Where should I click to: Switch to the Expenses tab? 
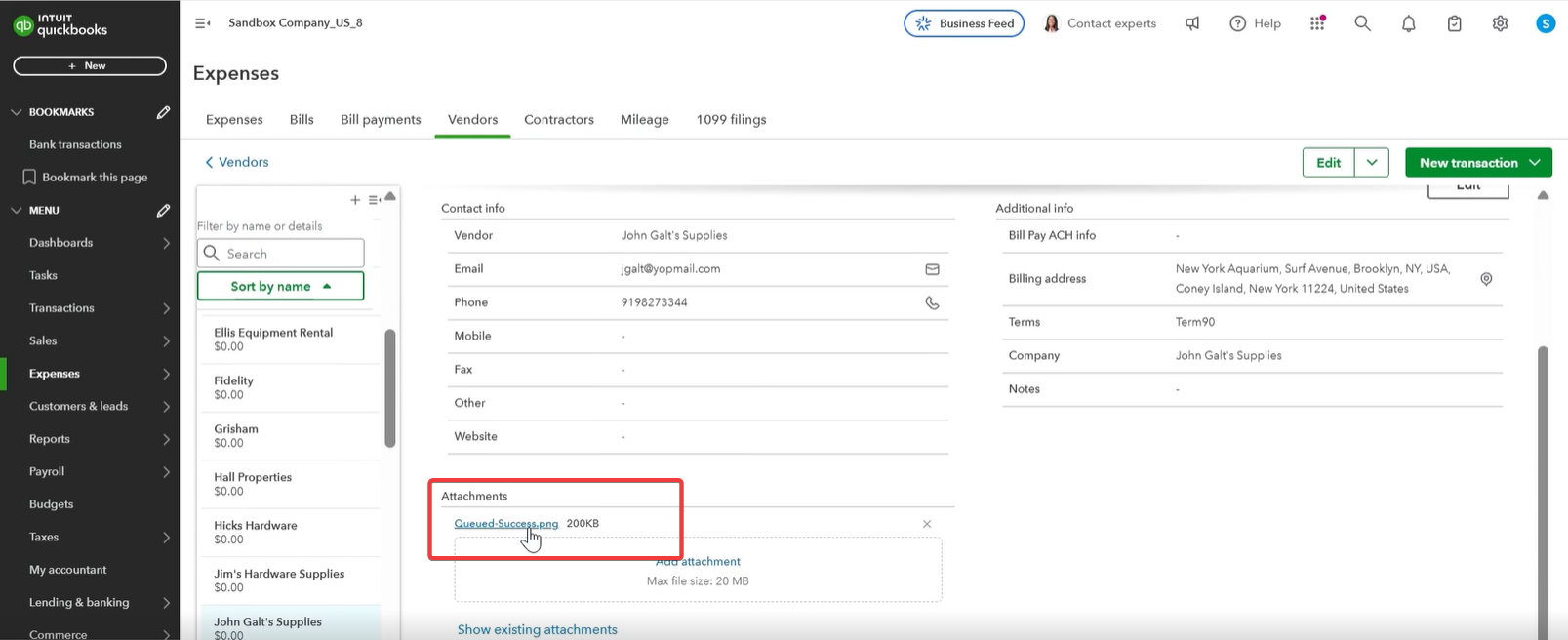tap(234, 119)
